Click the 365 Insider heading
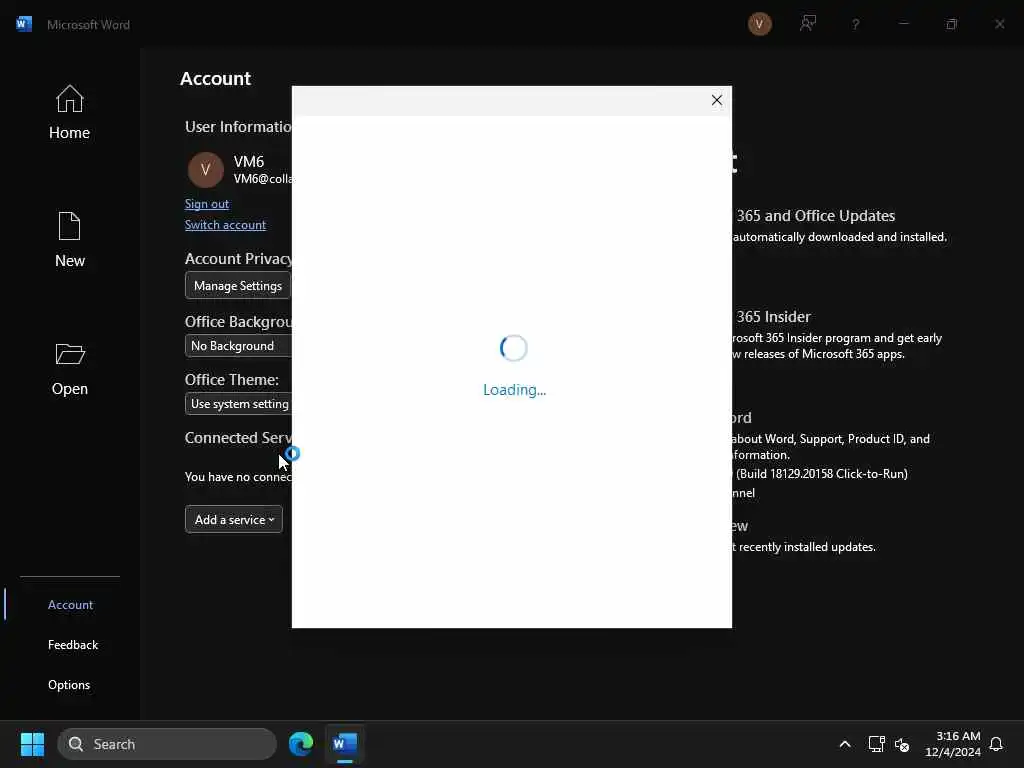The height and width of the screenshot is (768, 1024). coord(773,317)
